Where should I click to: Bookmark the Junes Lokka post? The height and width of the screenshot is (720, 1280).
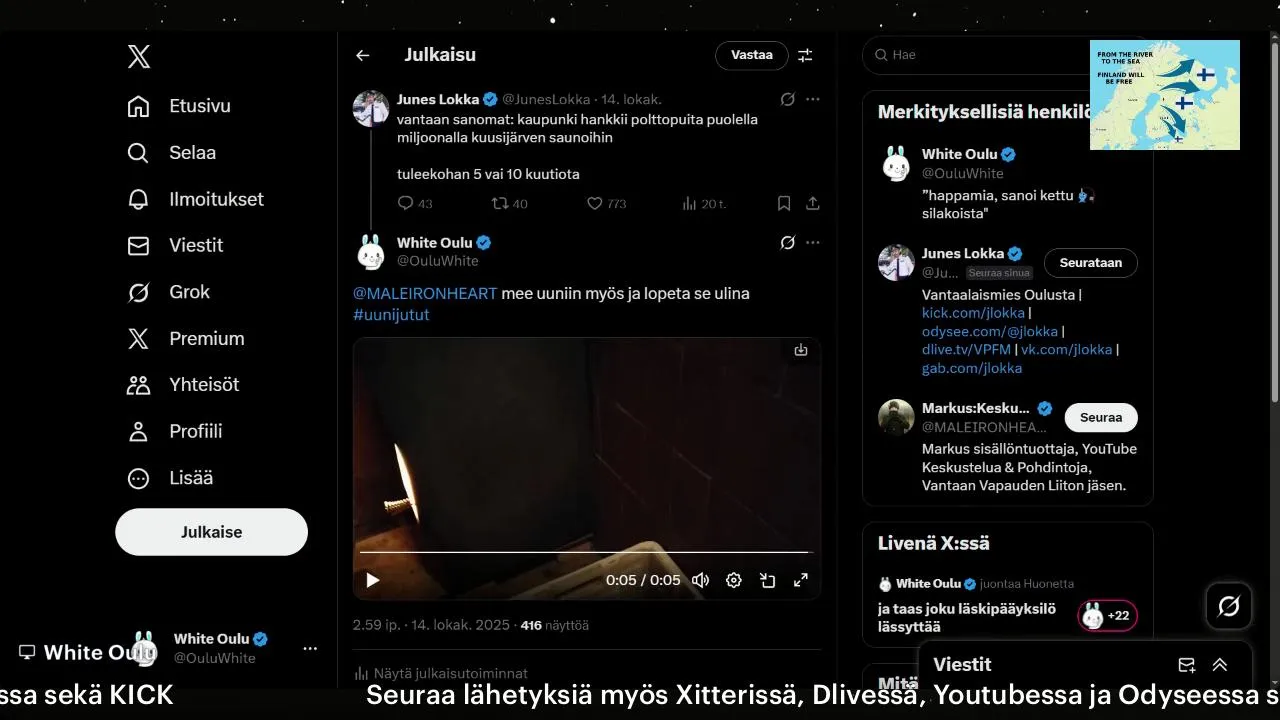click(784, 203)
